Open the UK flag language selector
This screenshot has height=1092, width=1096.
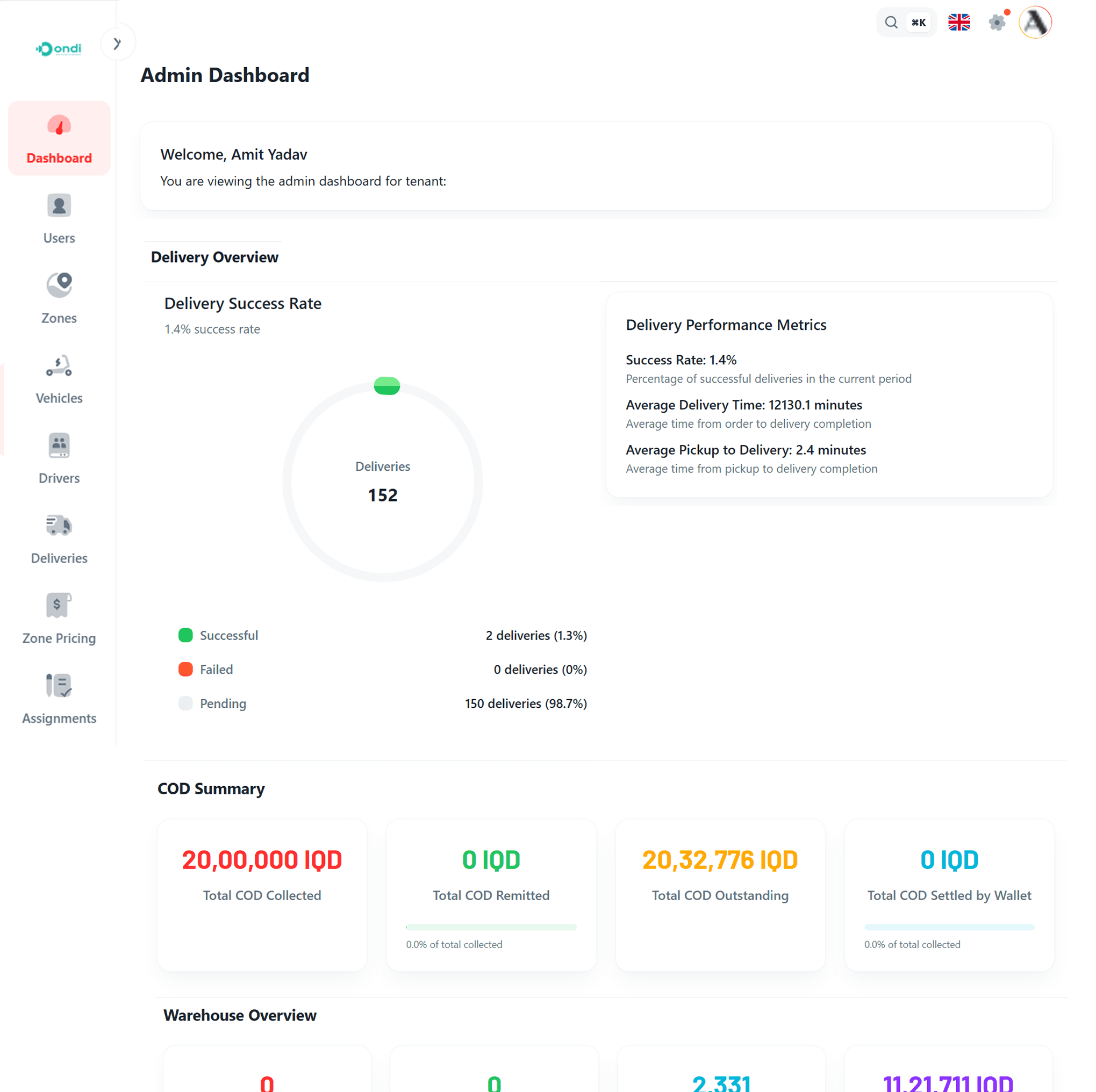pos(959,23)
